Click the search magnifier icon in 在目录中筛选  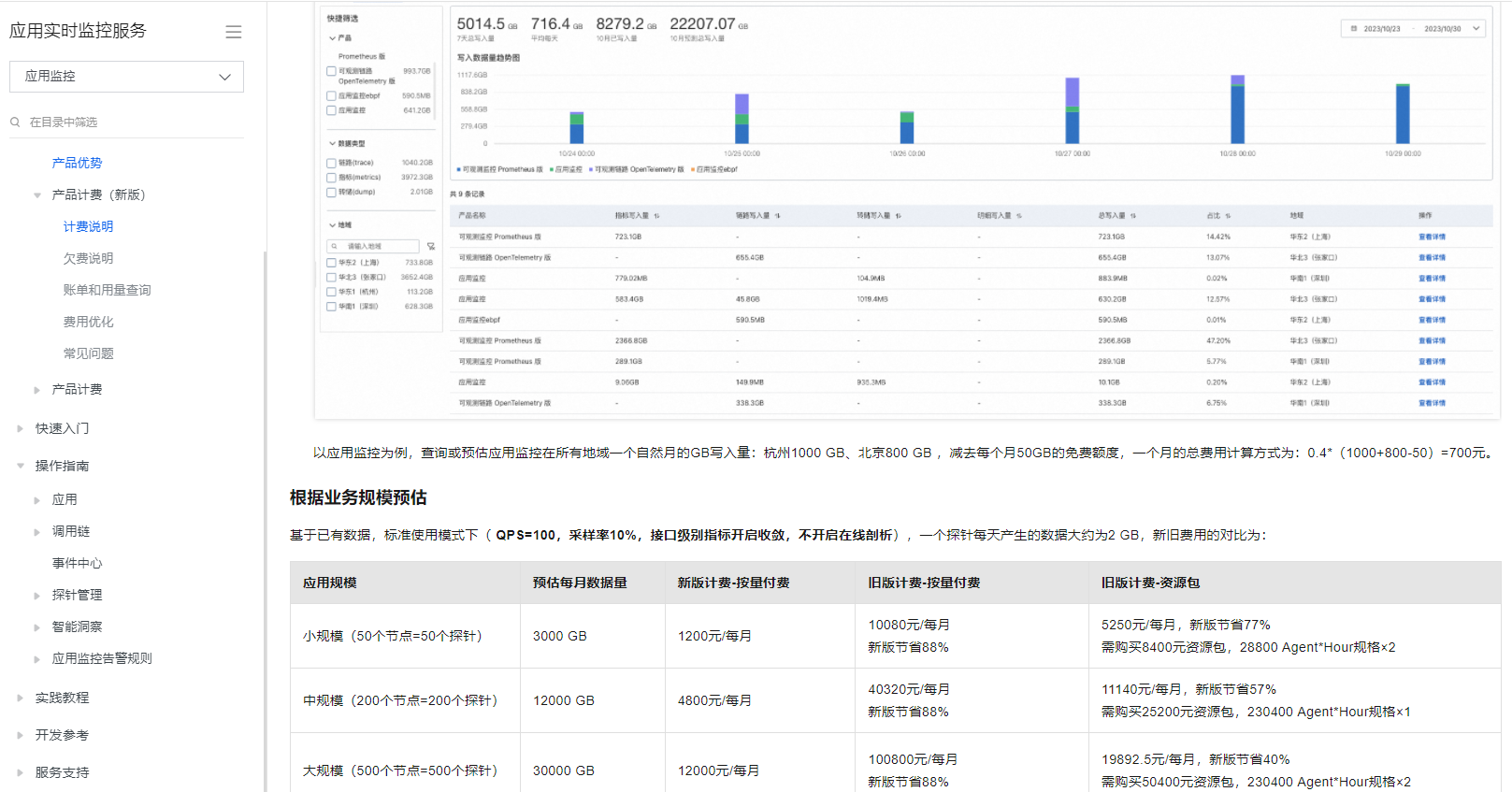click(15, 122)
